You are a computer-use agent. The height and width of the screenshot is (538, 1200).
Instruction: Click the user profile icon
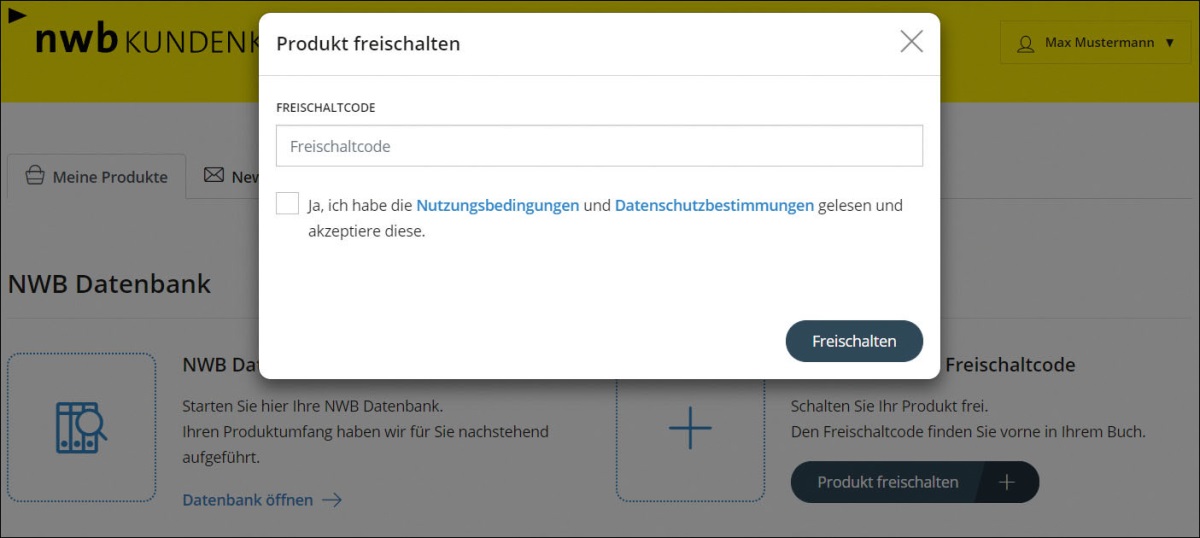point(1025,44)
